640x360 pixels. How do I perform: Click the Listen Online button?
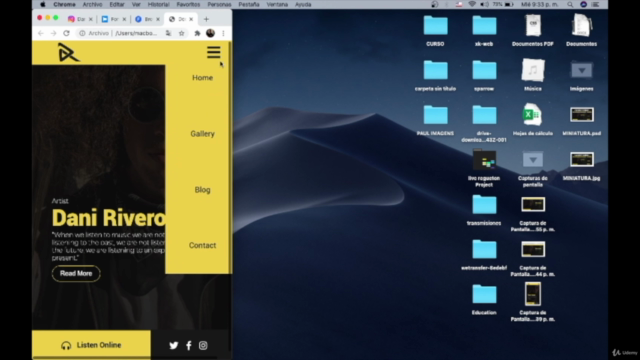[91, 345]
